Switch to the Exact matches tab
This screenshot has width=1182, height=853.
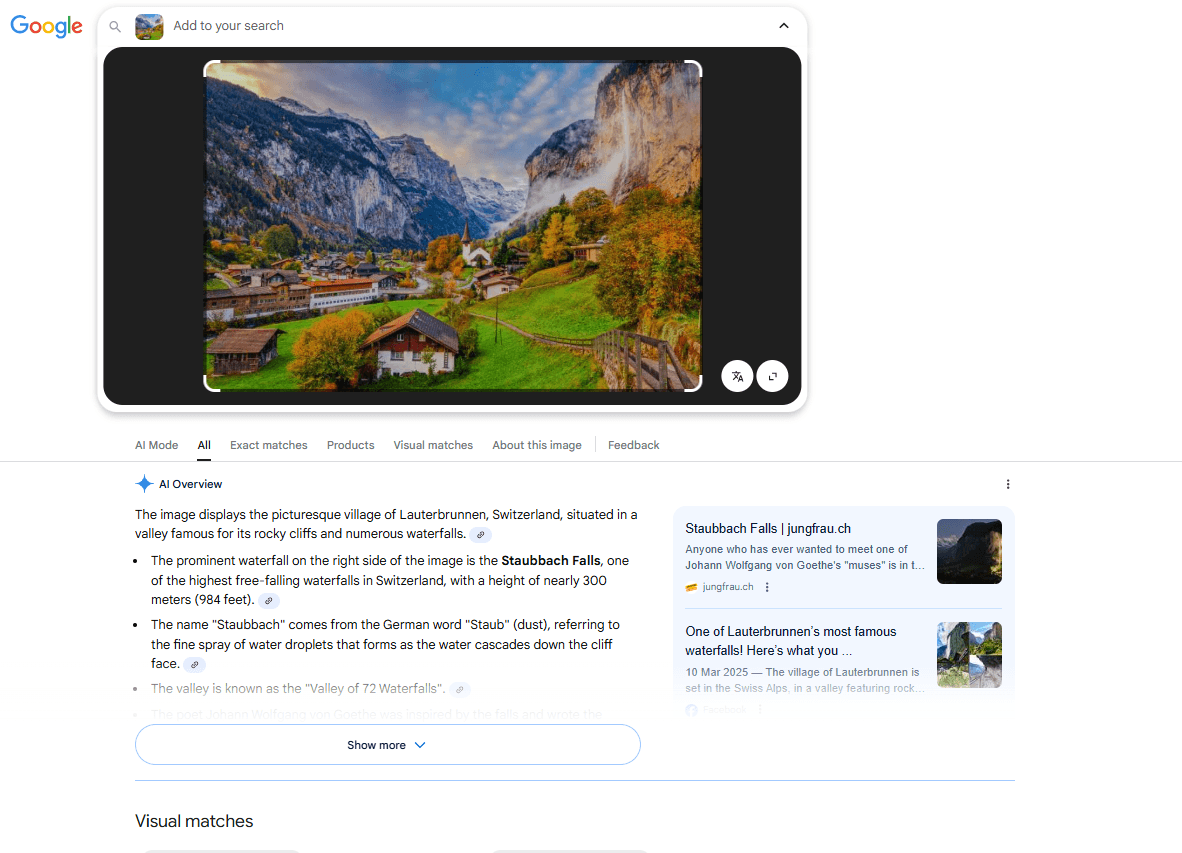point(268,445)
